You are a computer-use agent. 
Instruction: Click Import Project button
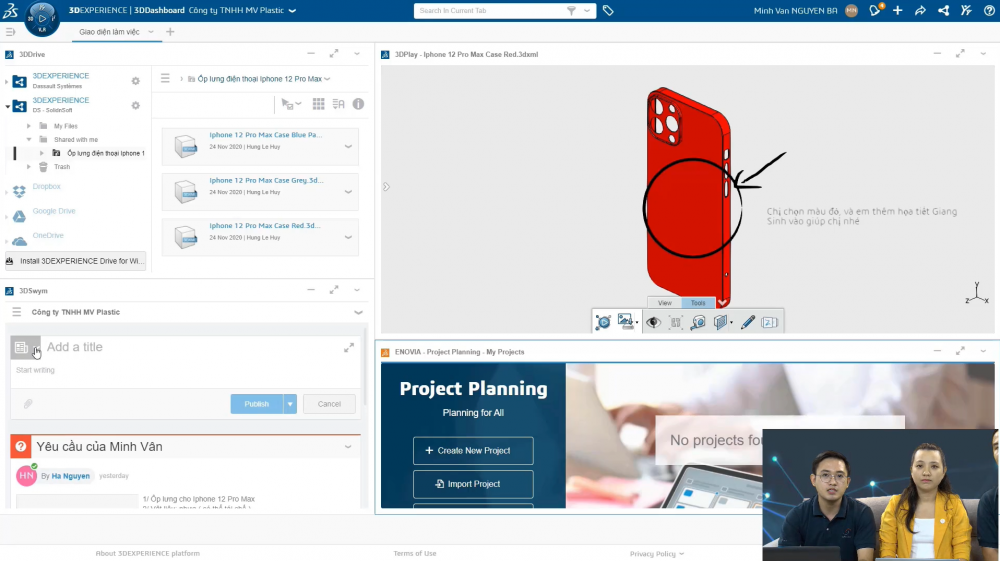[473, 484]
